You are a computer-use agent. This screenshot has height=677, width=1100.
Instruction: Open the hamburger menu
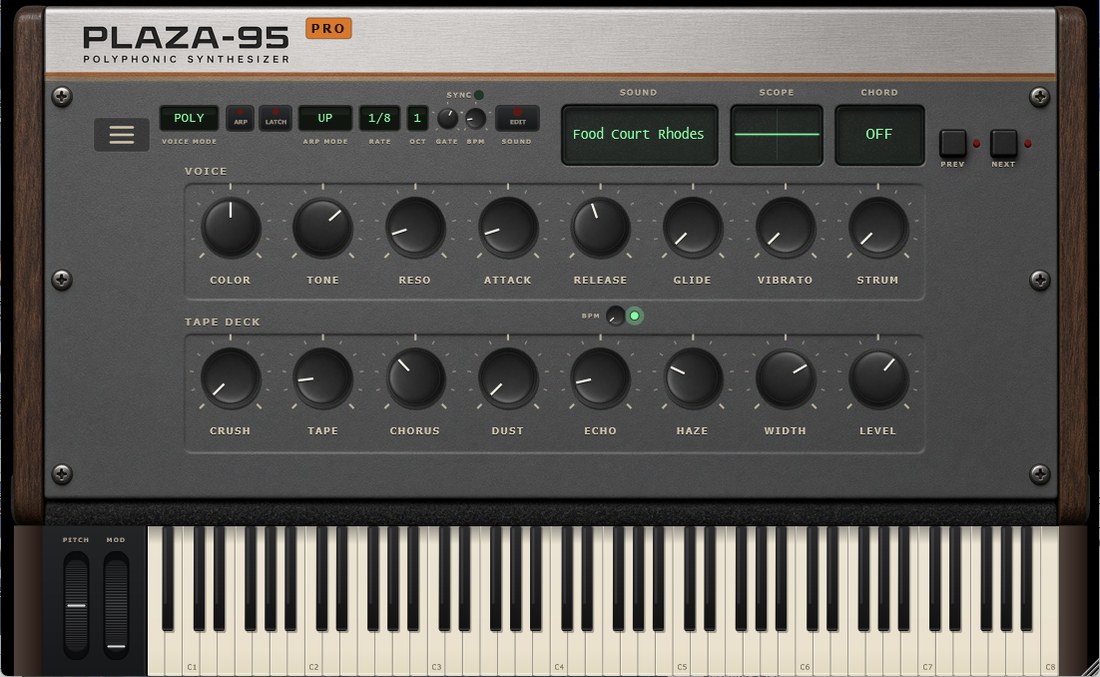tap(121, 135)
